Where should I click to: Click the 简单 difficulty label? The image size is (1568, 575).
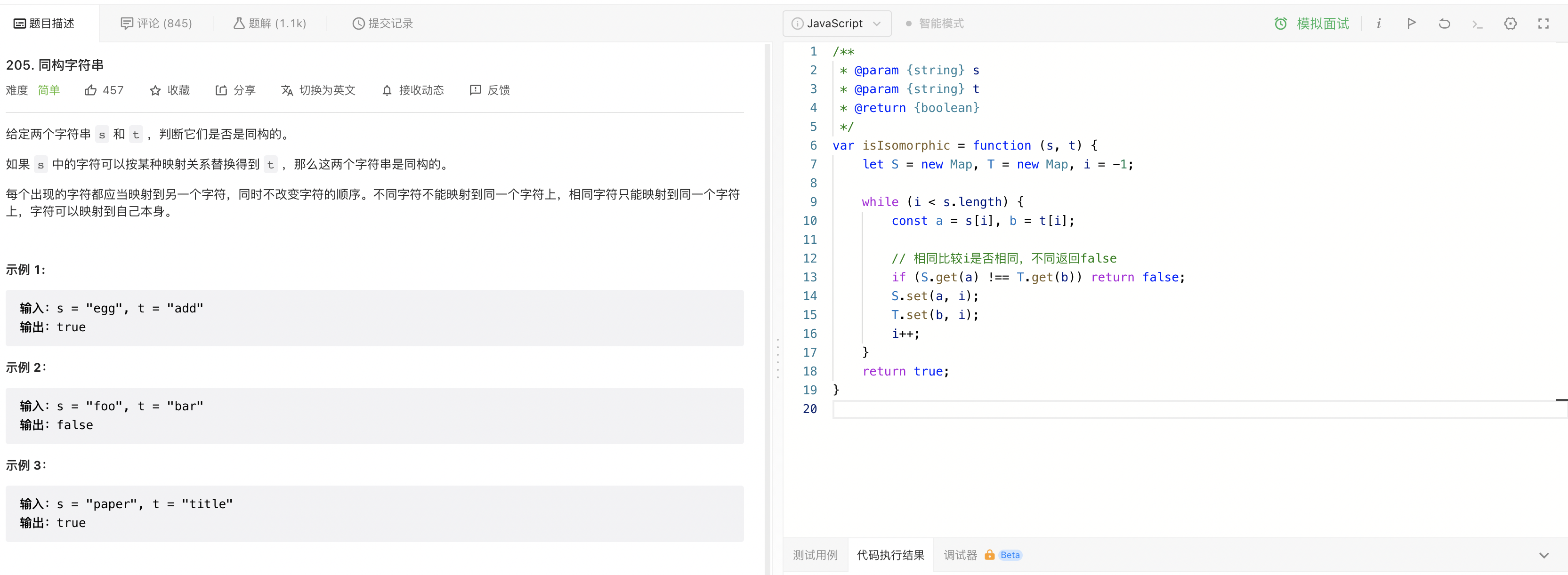48,90
